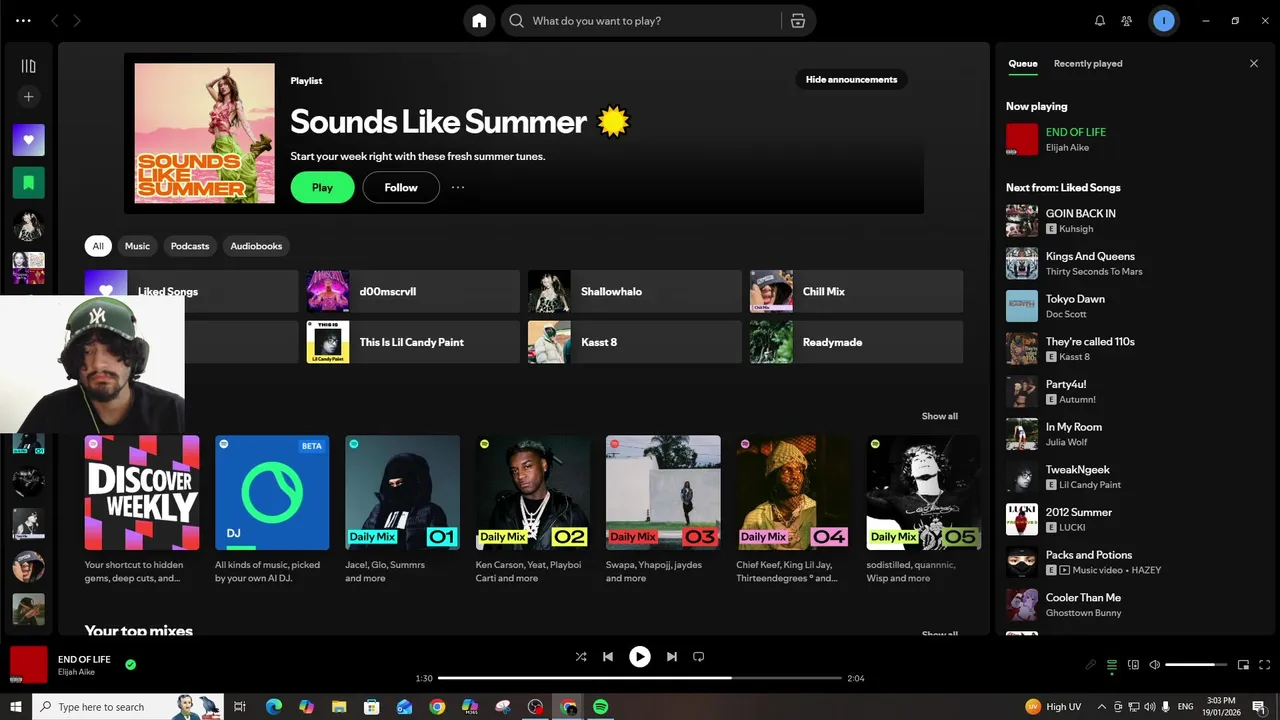The width and height of the screenshot is (1280, 720).
Task: Click Show all above Daily Mix cards
Action: click(939, 416)
